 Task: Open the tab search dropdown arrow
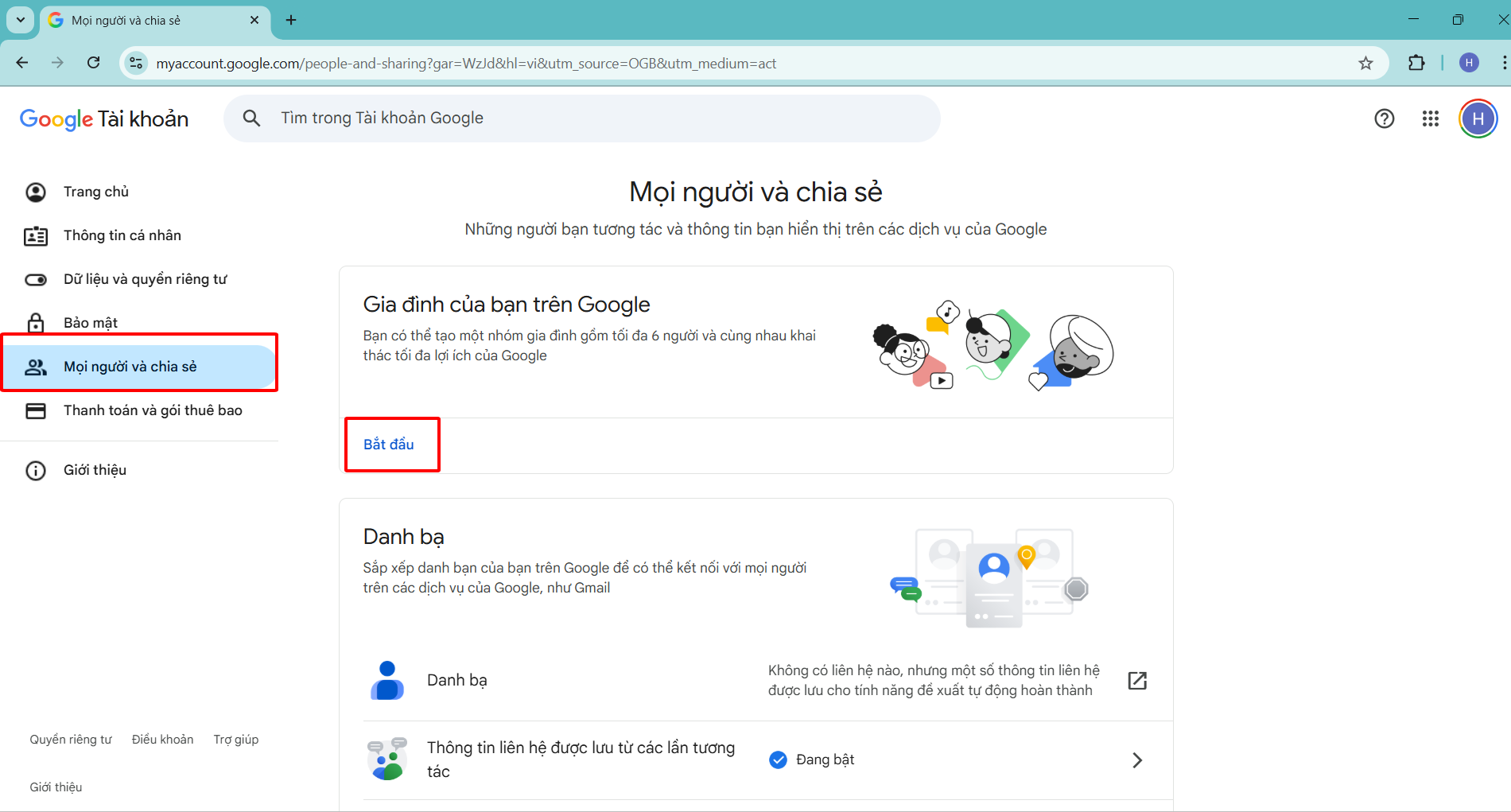21,20
